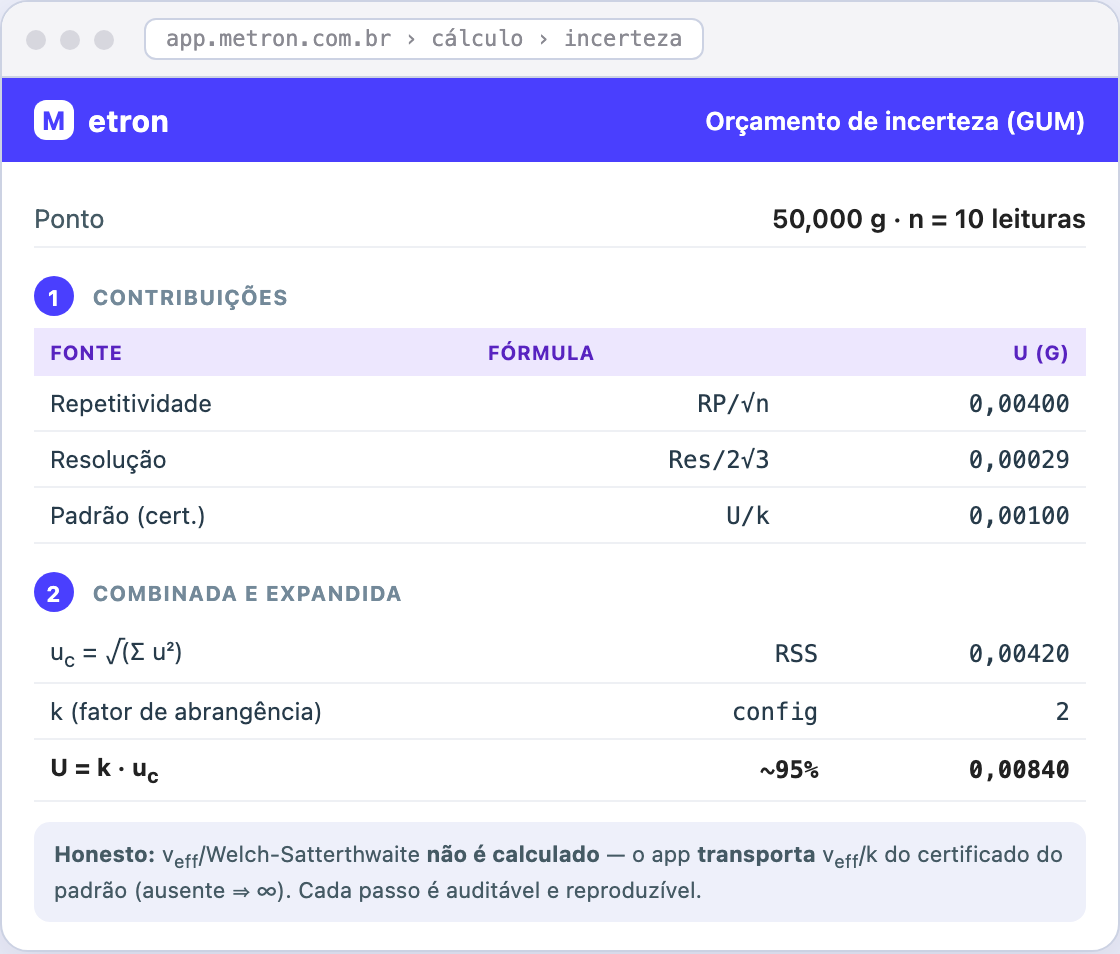This screenshot has width=1120, height=954.
Task: Click the step 1 circle badge
Action: tap(54, 296)
